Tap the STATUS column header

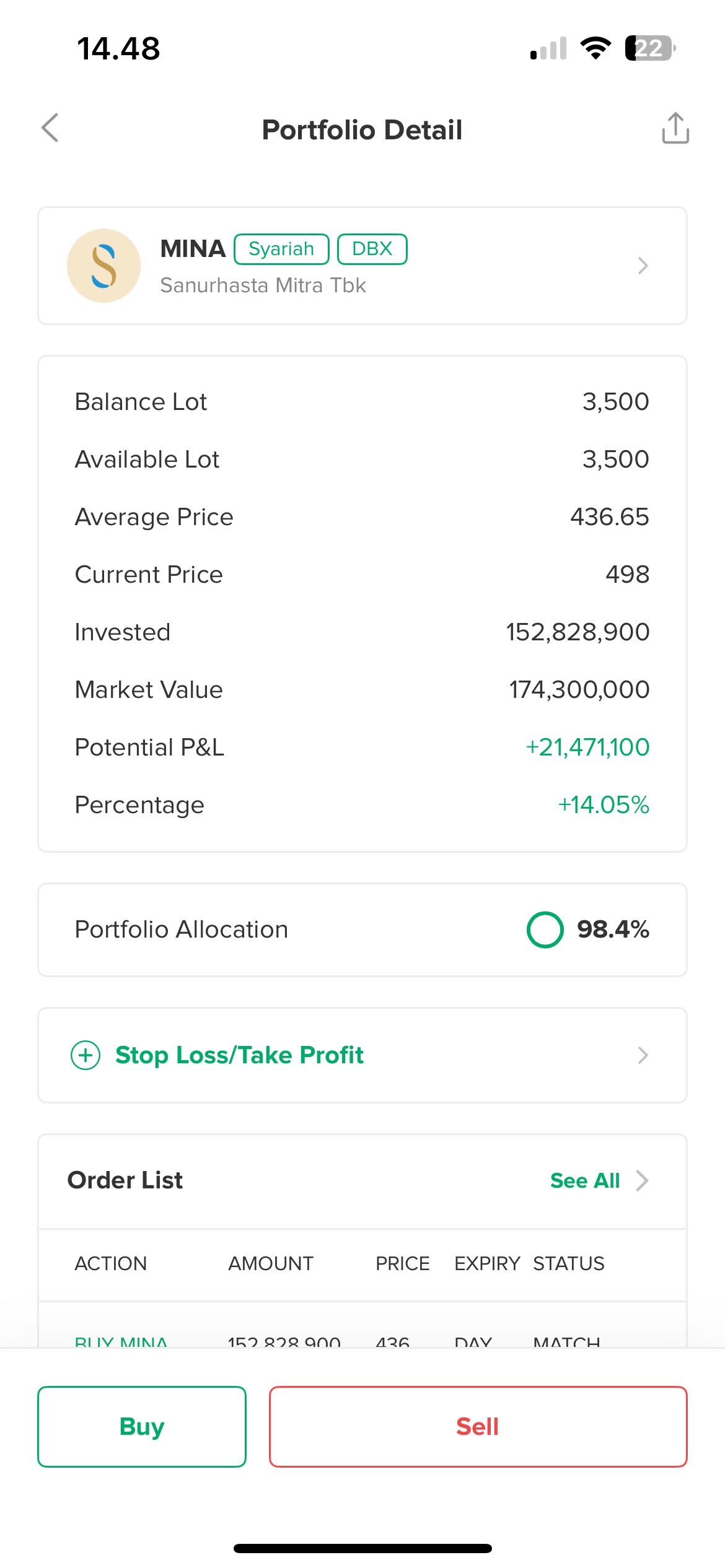[568, 1263]
